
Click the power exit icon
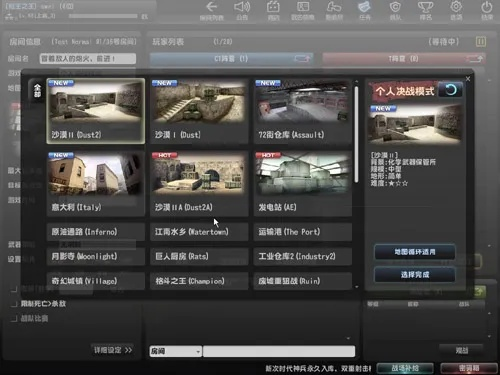click(487, 7)
